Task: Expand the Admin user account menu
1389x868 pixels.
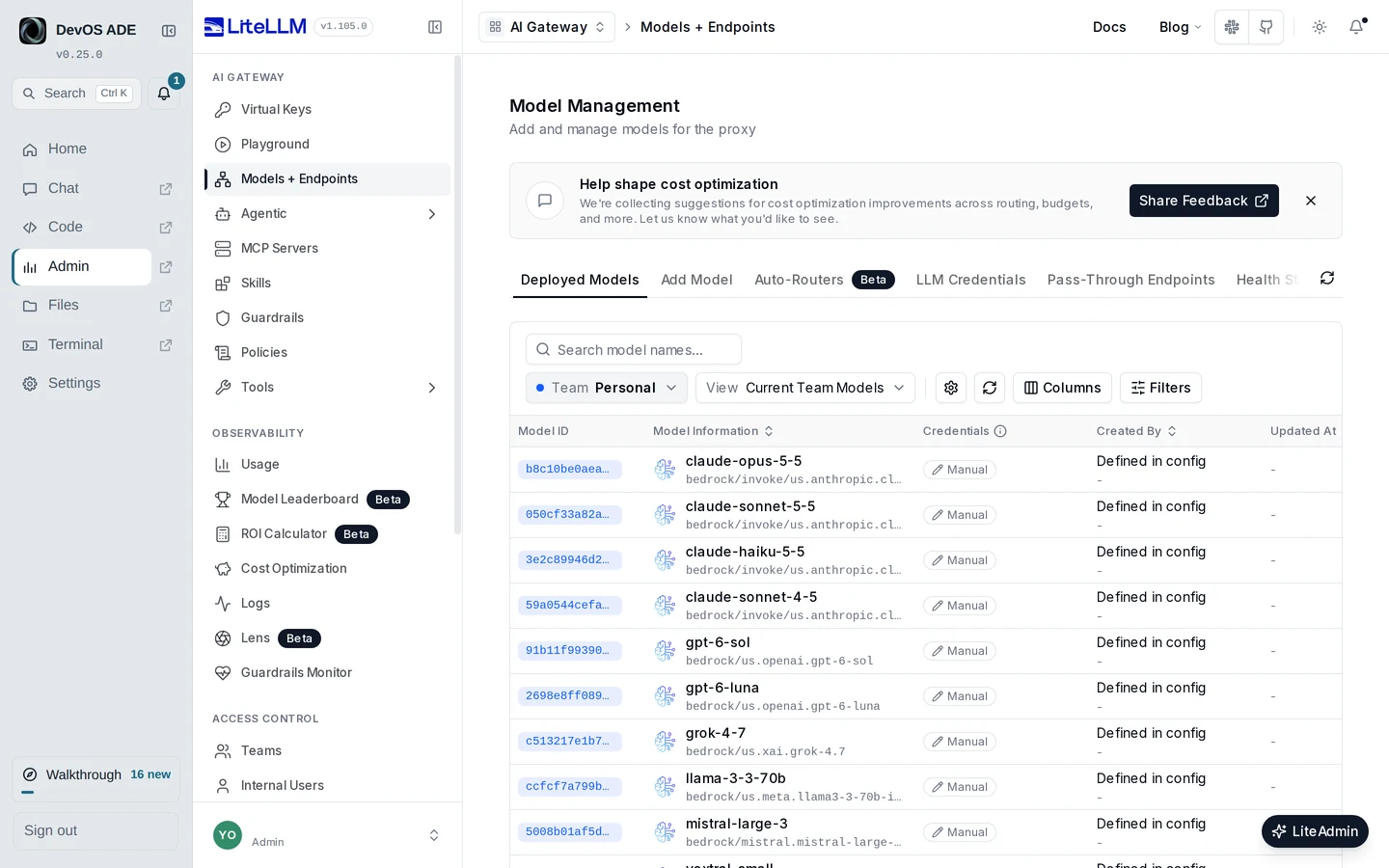Action: click(x=328, y=835)
